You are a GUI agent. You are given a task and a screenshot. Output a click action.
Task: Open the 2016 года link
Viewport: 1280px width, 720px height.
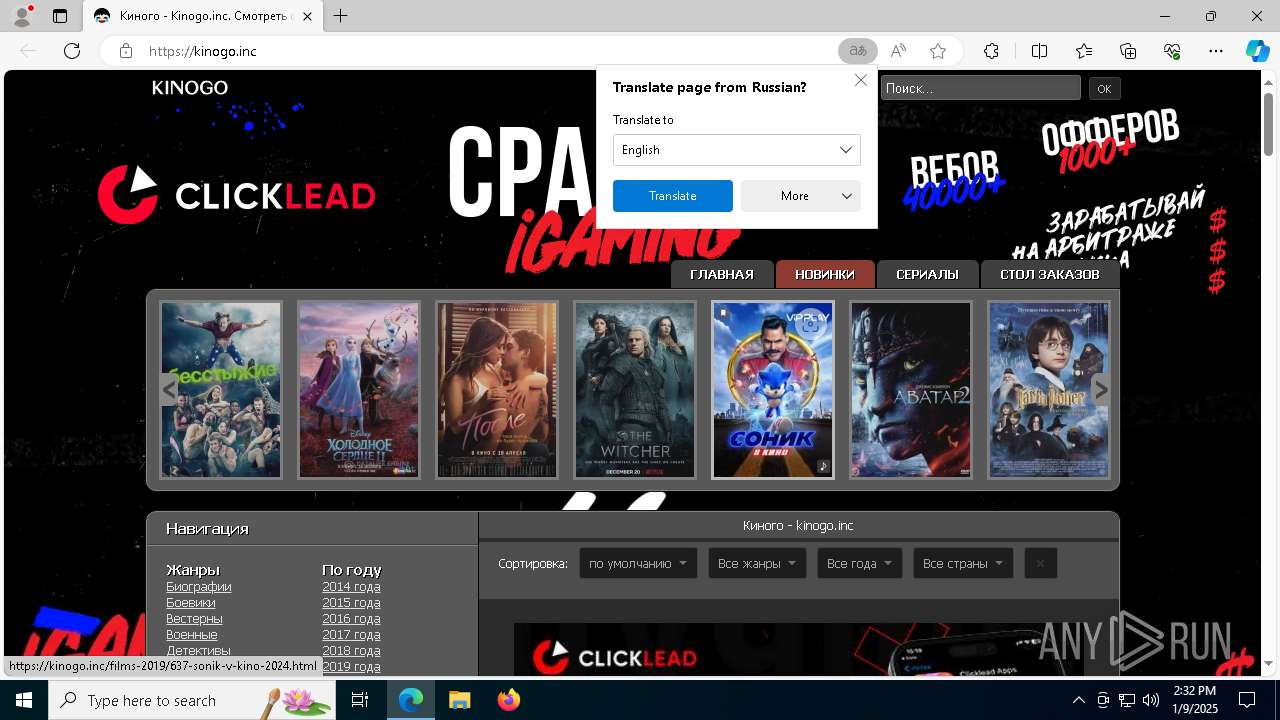pyautogui.click(x=351, y=619)
